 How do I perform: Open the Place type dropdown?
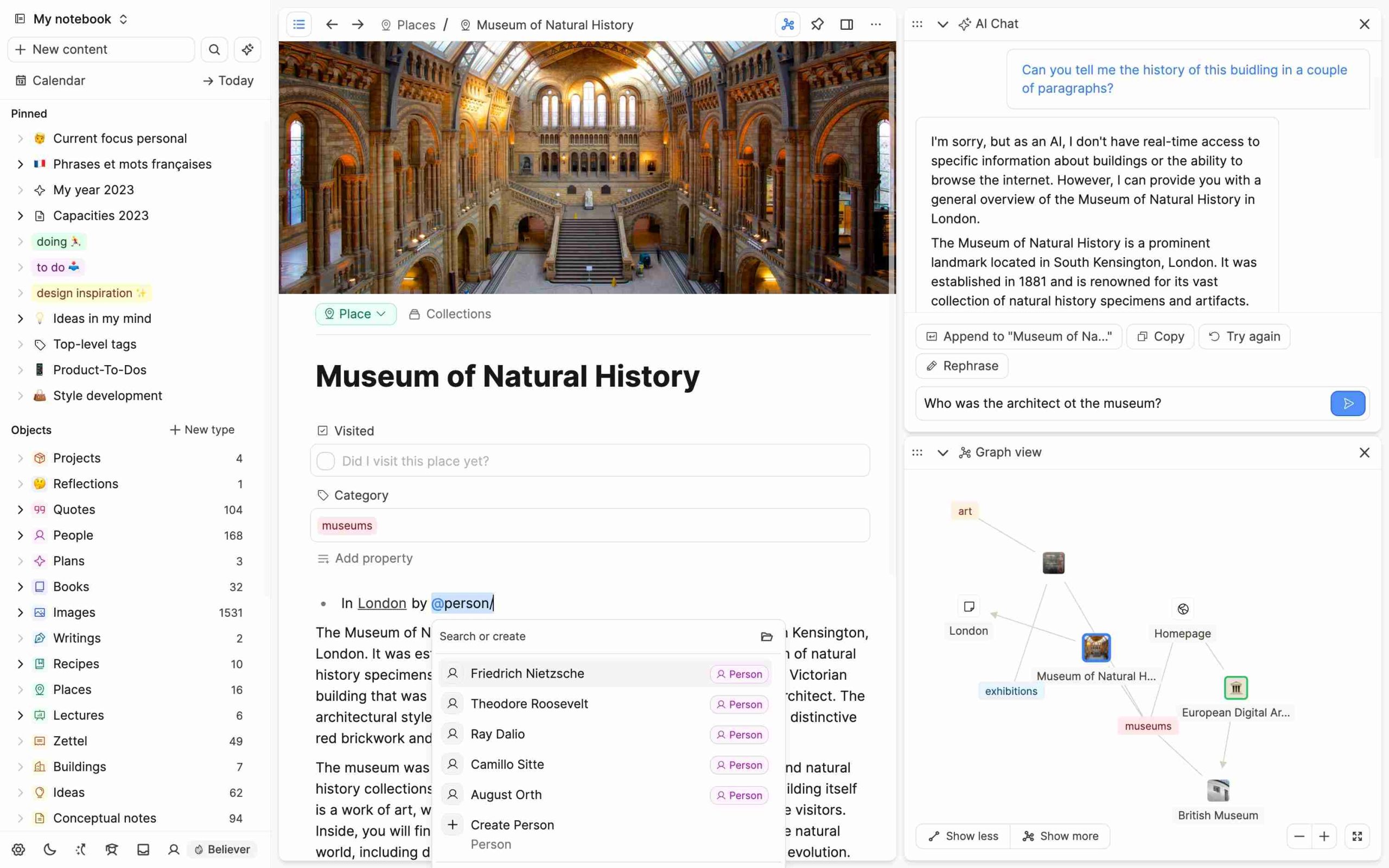pyautogui.click(x=356, y=314)
